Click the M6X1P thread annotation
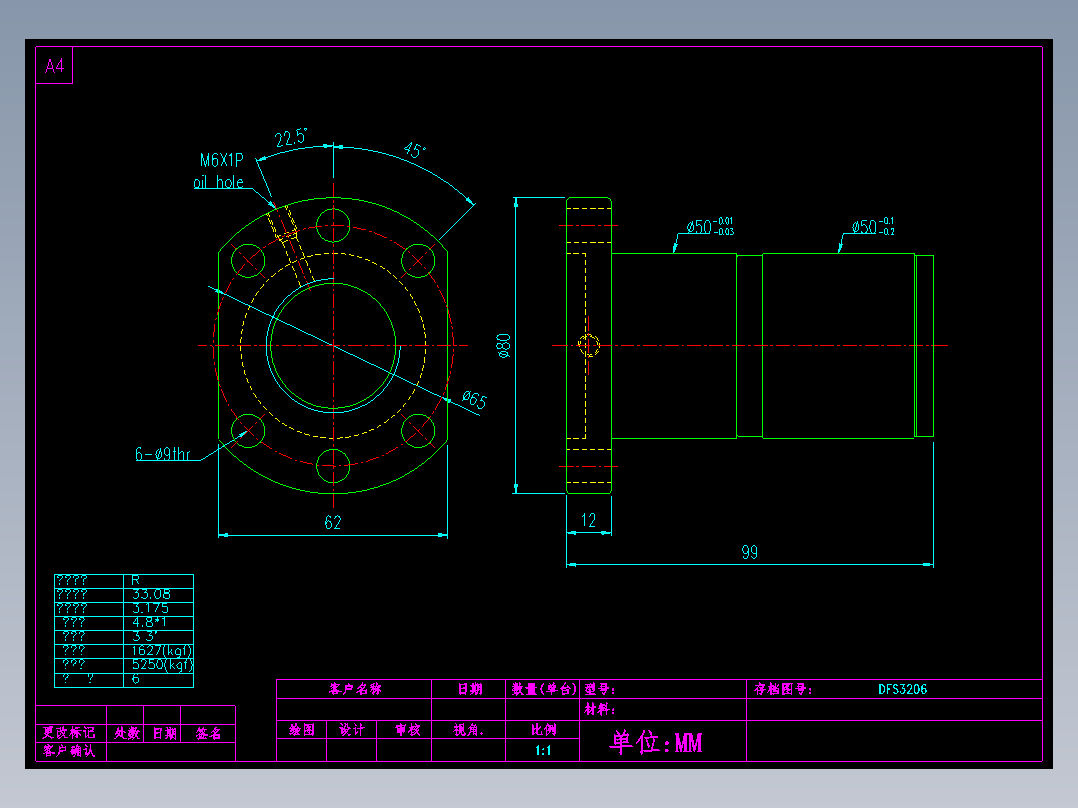 (221, 160)
